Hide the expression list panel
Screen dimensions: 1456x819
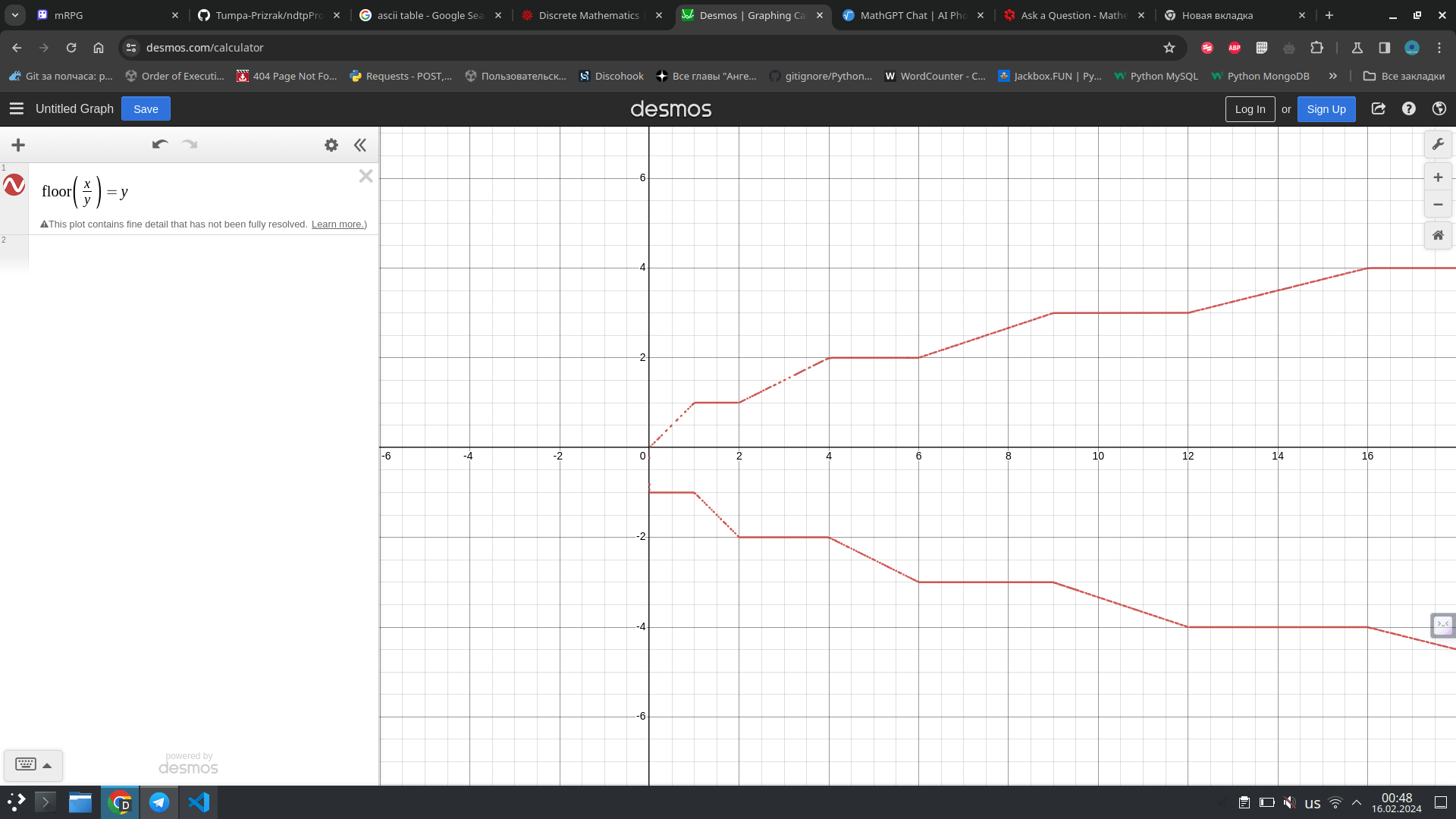click(360, 145)
